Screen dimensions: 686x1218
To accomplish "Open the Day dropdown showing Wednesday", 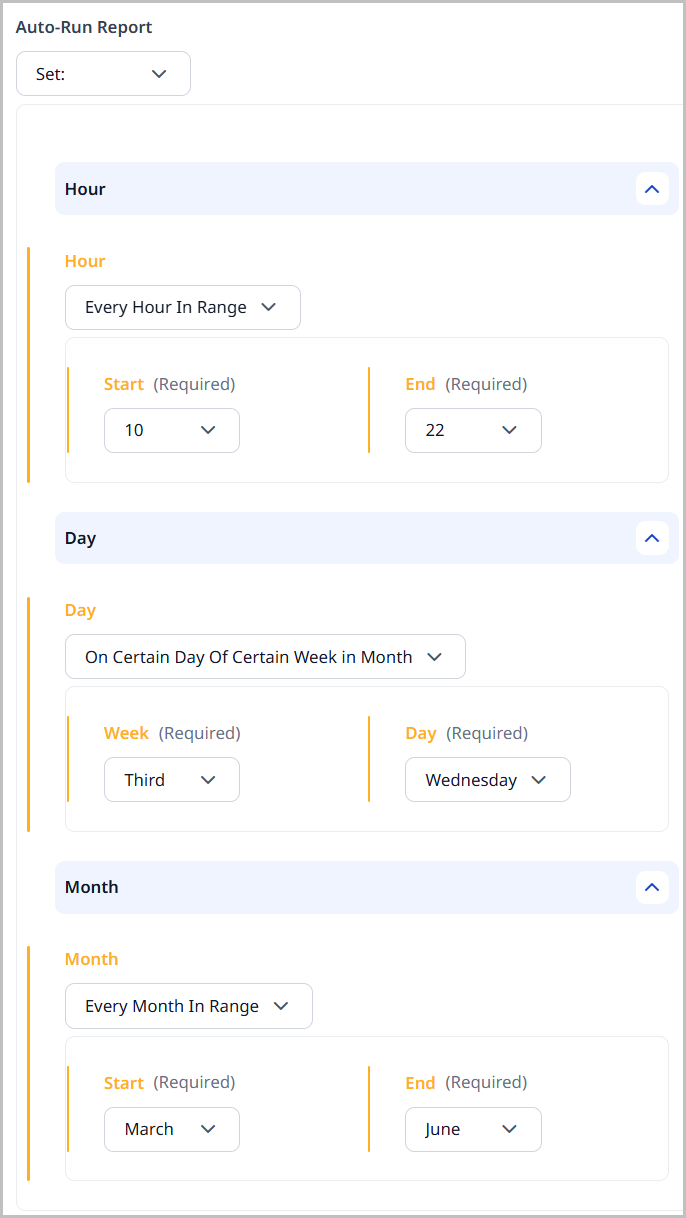I will [x=487, y=779].
